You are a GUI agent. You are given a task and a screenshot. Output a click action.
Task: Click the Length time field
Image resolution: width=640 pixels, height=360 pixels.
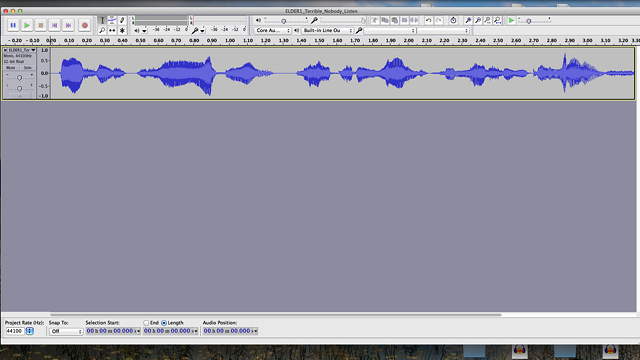[171, 331]
